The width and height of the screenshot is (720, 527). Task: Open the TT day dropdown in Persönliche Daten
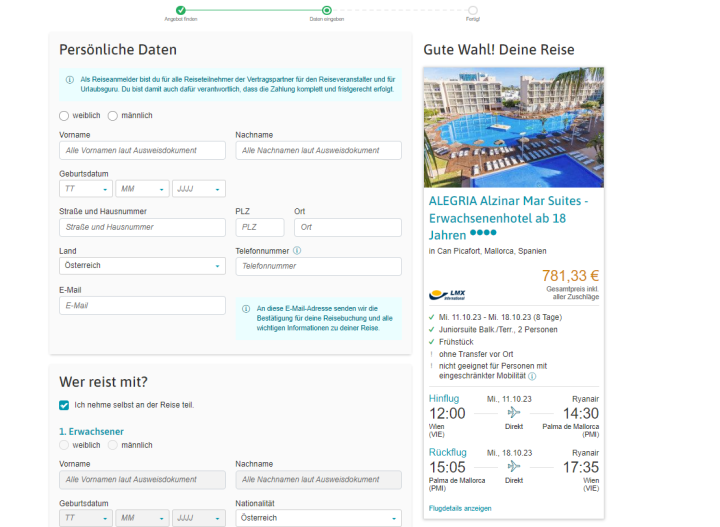pyautogui.click(x=86, y=189)
